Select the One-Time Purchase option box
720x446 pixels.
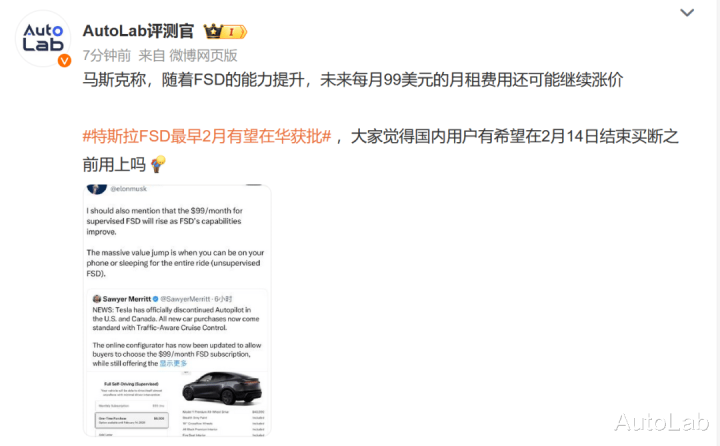tap(131, 420)
